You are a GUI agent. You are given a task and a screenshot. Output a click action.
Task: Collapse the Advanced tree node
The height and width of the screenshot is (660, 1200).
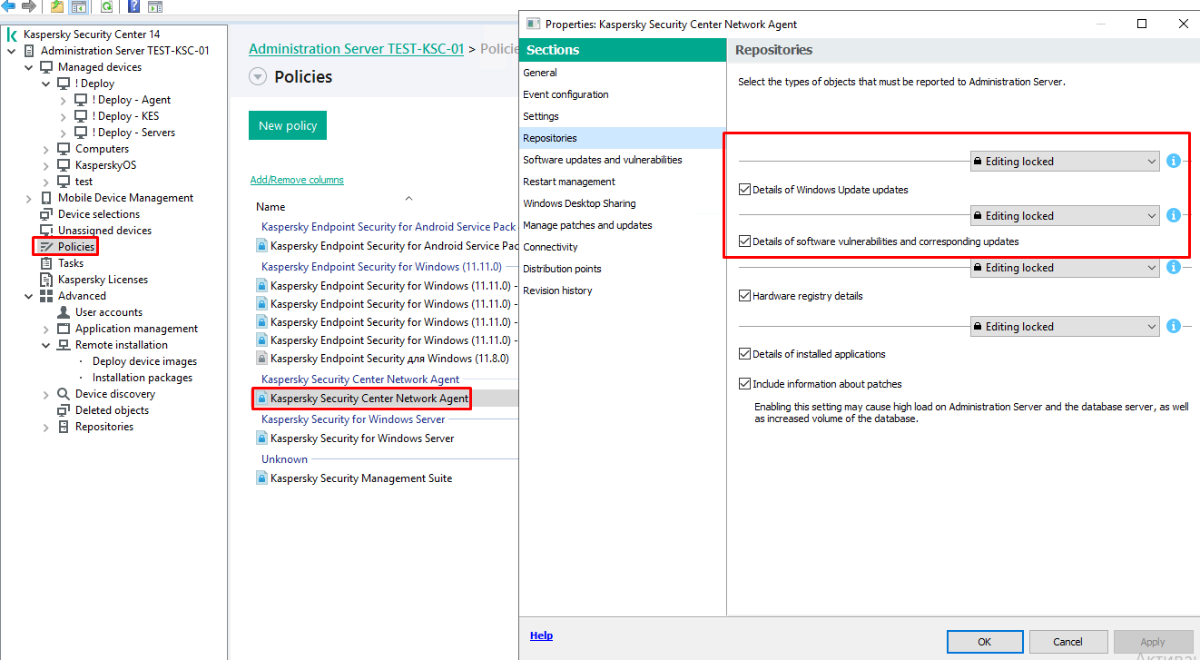28,296
